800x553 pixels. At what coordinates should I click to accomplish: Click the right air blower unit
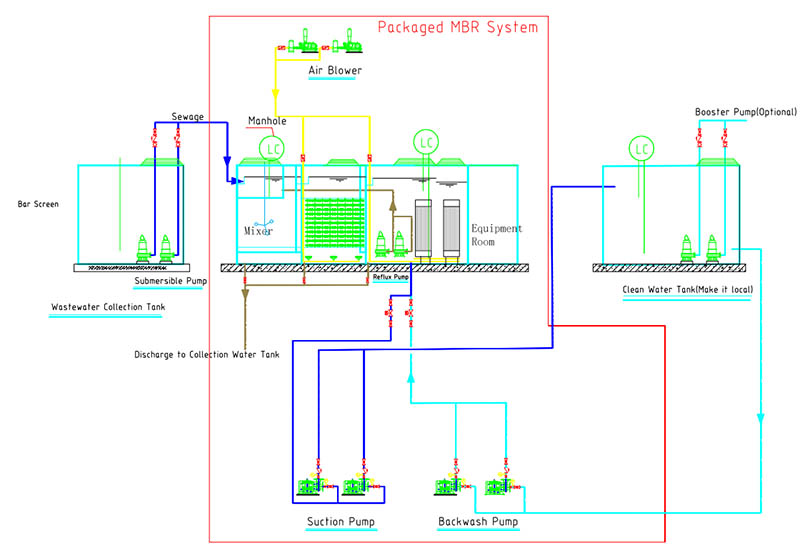point(349,45)
